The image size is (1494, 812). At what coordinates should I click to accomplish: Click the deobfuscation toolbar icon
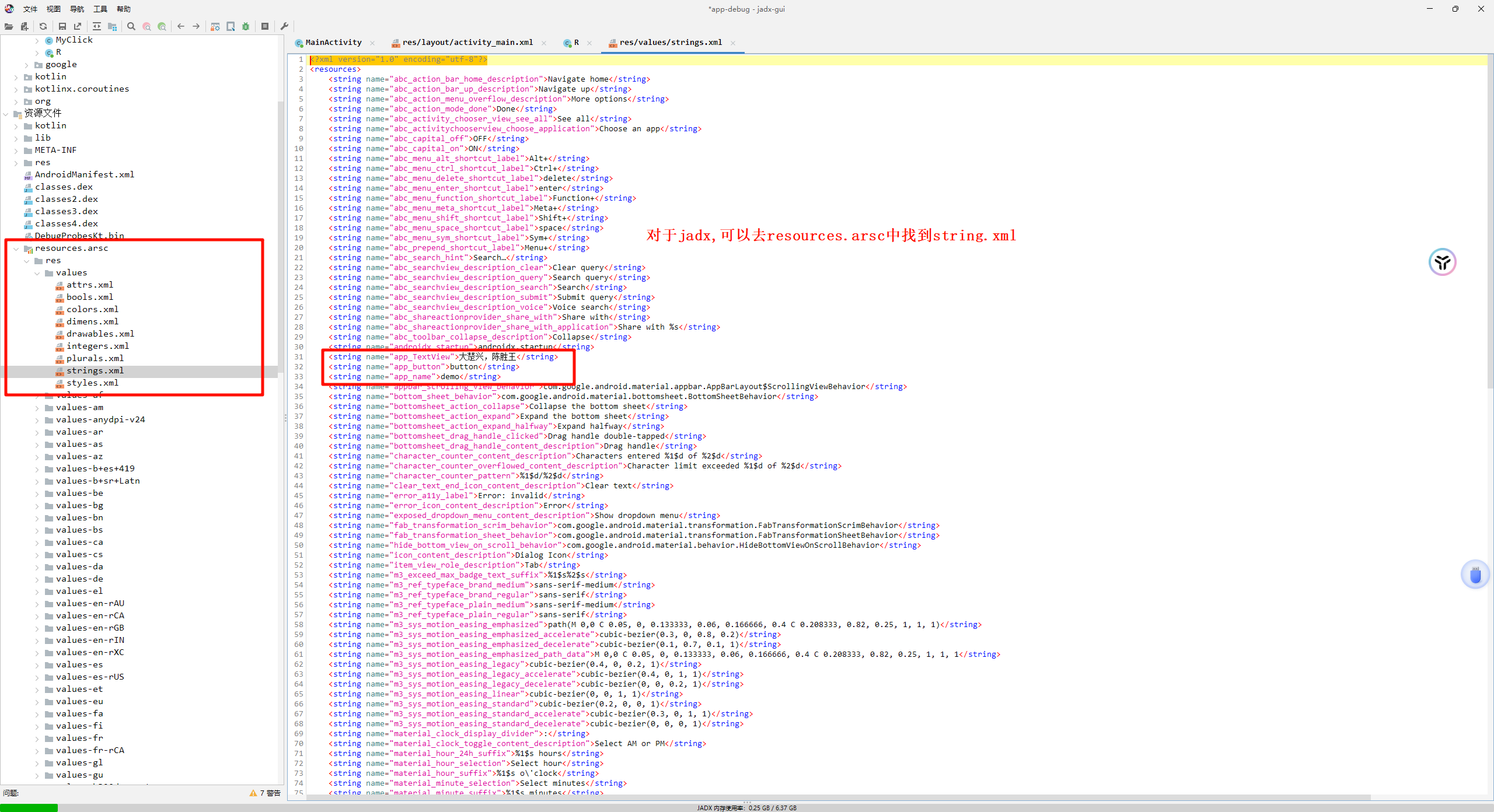coord(215,26)
